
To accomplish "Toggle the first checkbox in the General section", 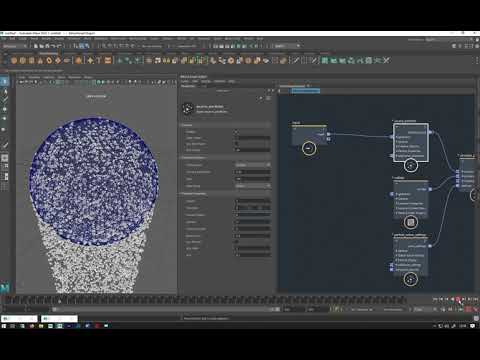I will (x=236, y=132).
